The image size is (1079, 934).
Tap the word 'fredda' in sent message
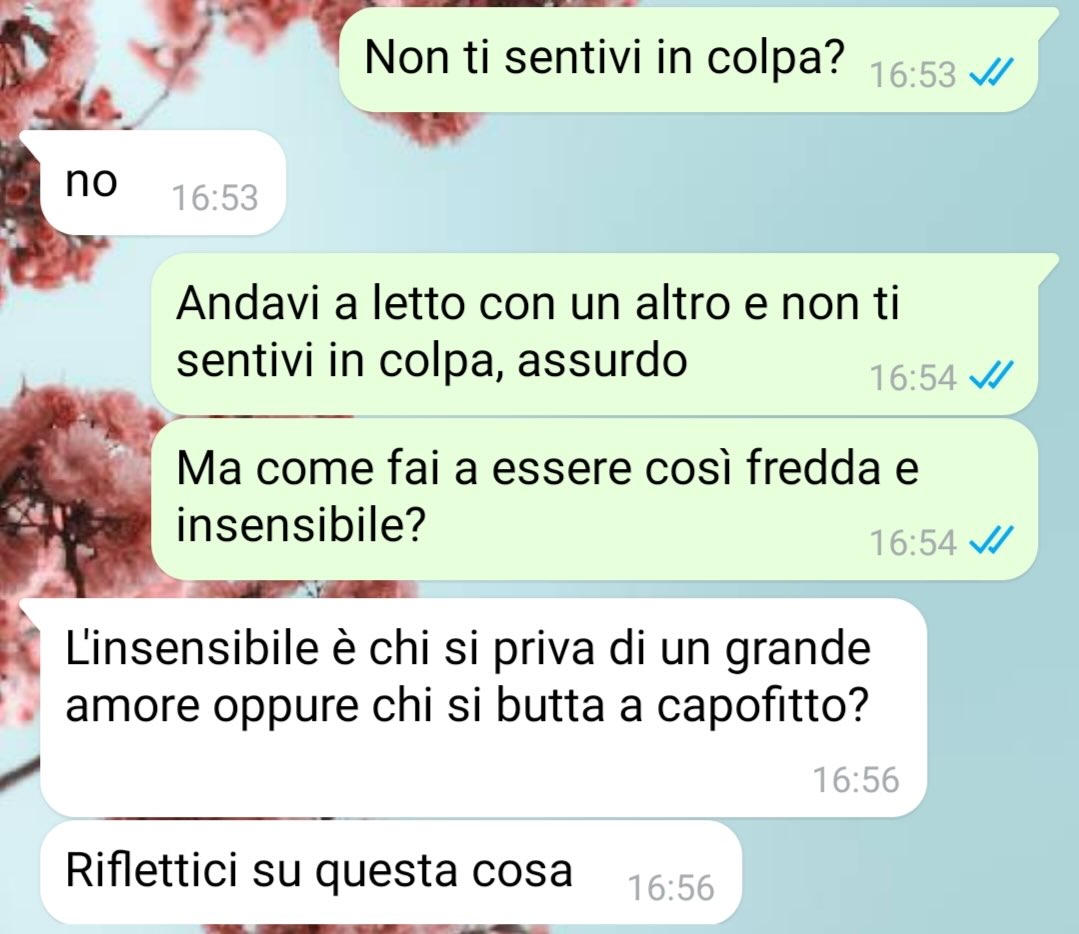(x=813, y=469)
